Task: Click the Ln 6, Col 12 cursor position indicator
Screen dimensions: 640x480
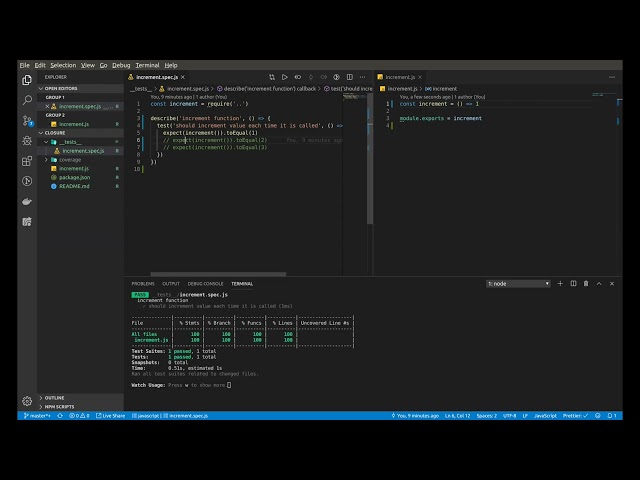Action: pyautogui.click(x=458, y=416)
